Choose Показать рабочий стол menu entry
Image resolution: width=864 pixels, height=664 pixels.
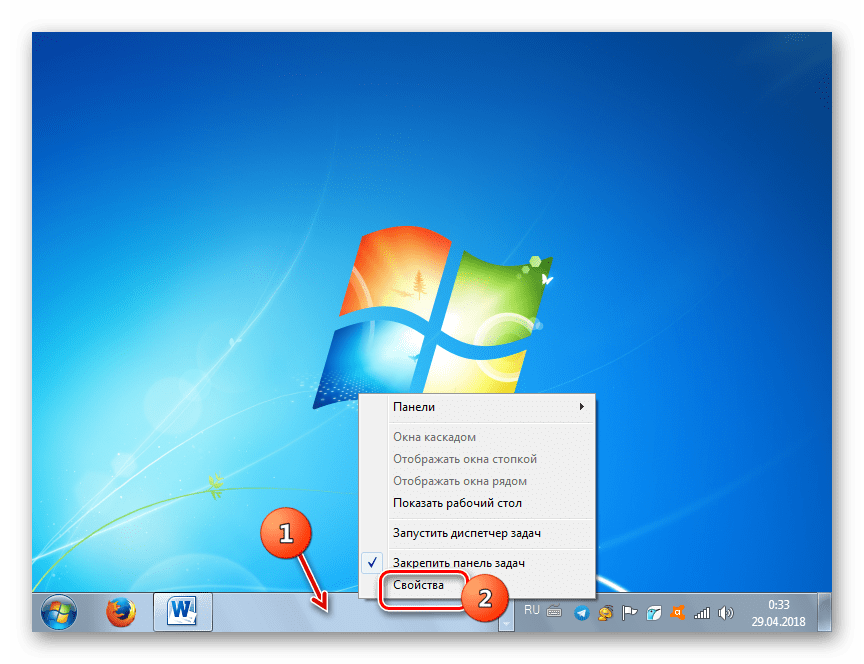point(477,503)
